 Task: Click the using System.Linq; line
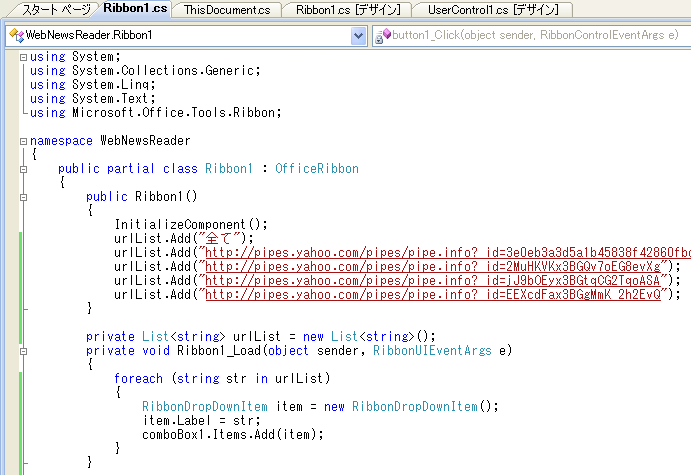click(x=93, y=85)
